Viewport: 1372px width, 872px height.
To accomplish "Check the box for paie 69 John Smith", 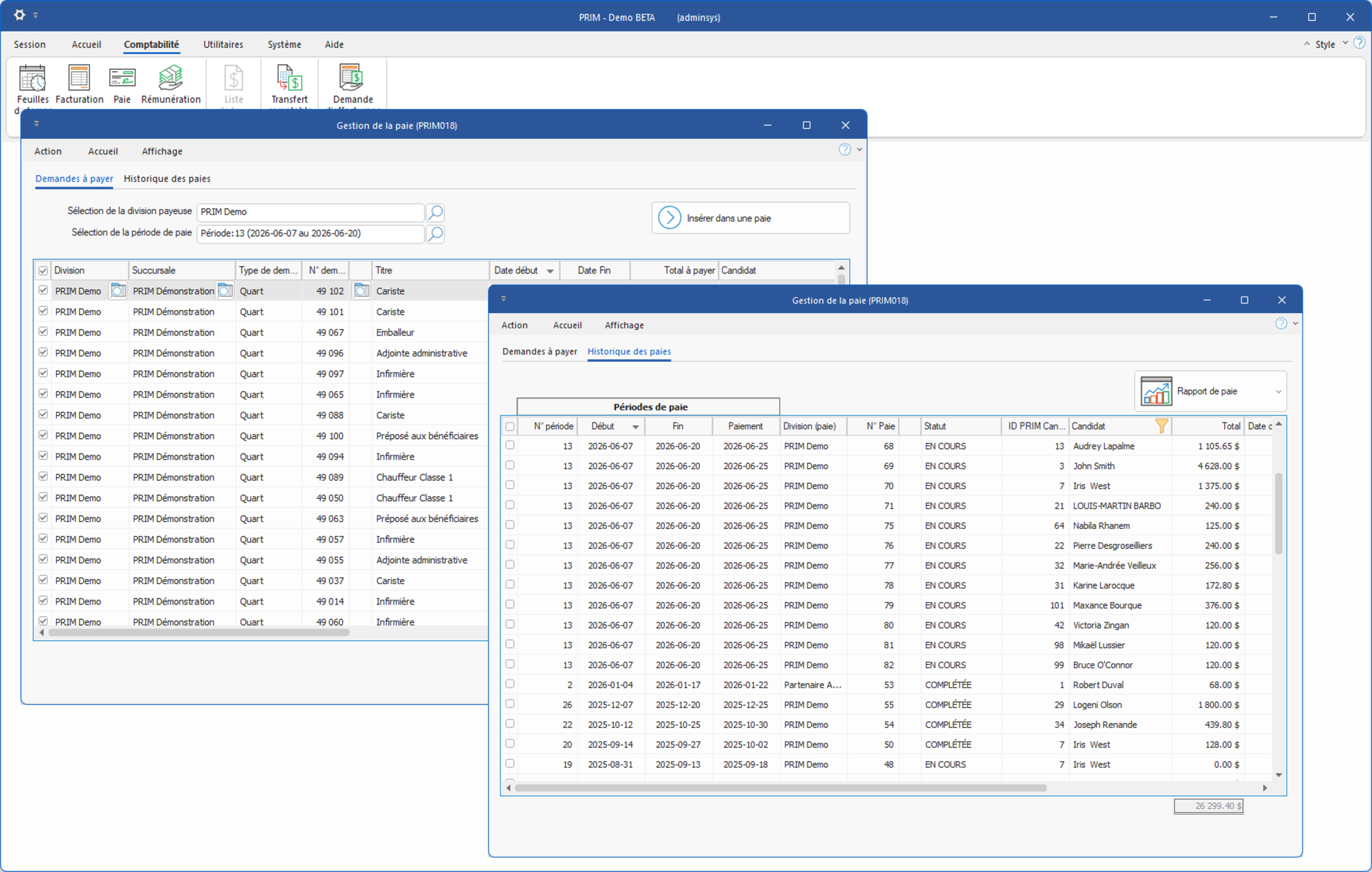I will pos(510,465).
